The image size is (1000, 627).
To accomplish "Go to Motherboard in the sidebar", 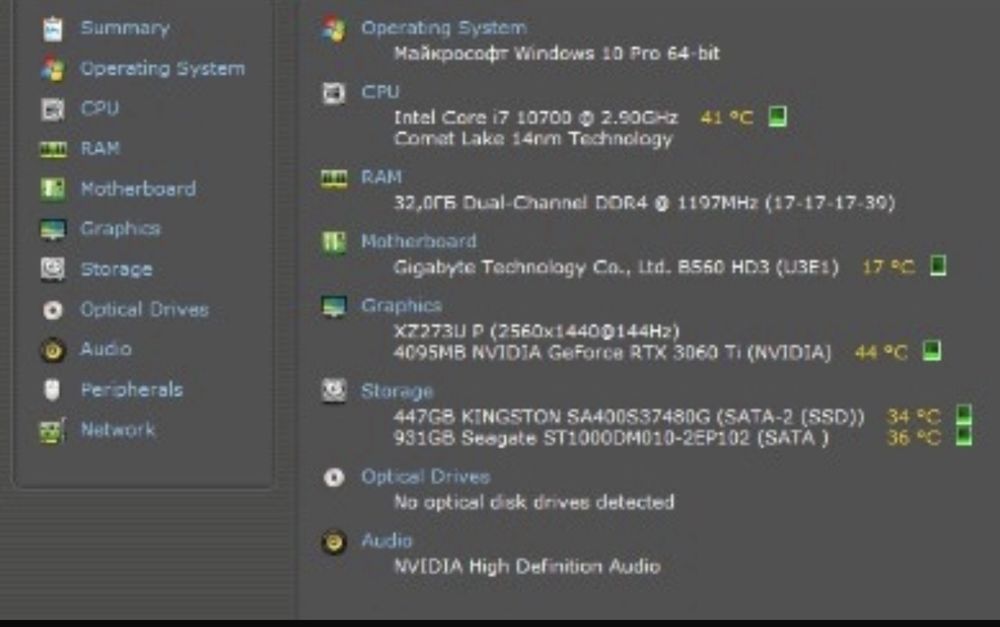I will coord(138,189).
